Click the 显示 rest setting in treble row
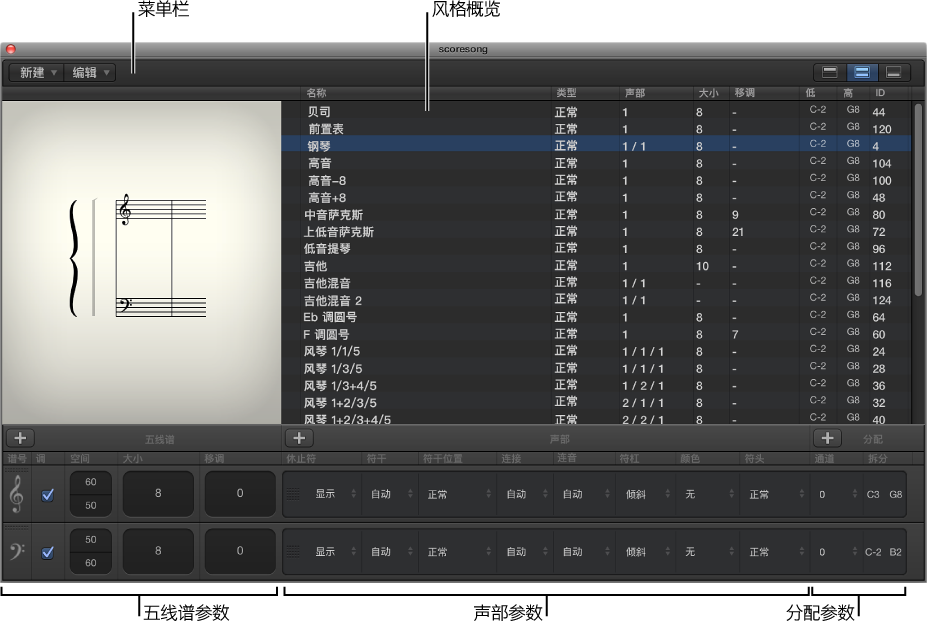Image resolution: width=930 pixels, height=636 pixels. [x=323, y=493]
